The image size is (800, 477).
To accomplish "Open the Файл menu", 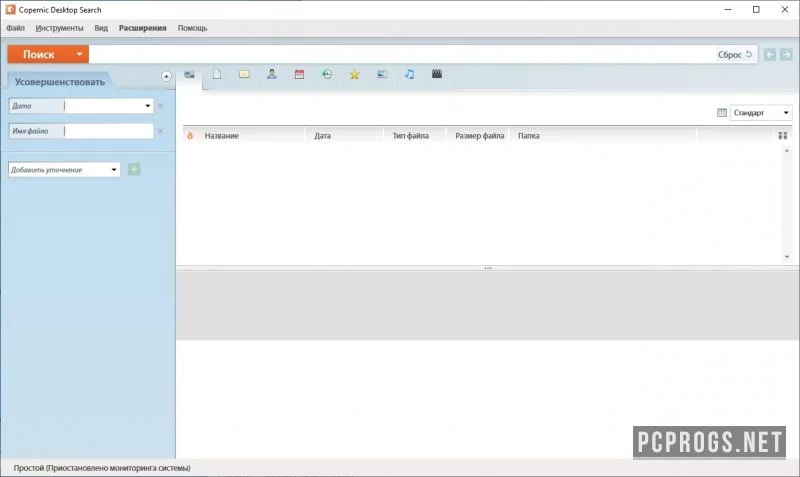I will [15, 28].
